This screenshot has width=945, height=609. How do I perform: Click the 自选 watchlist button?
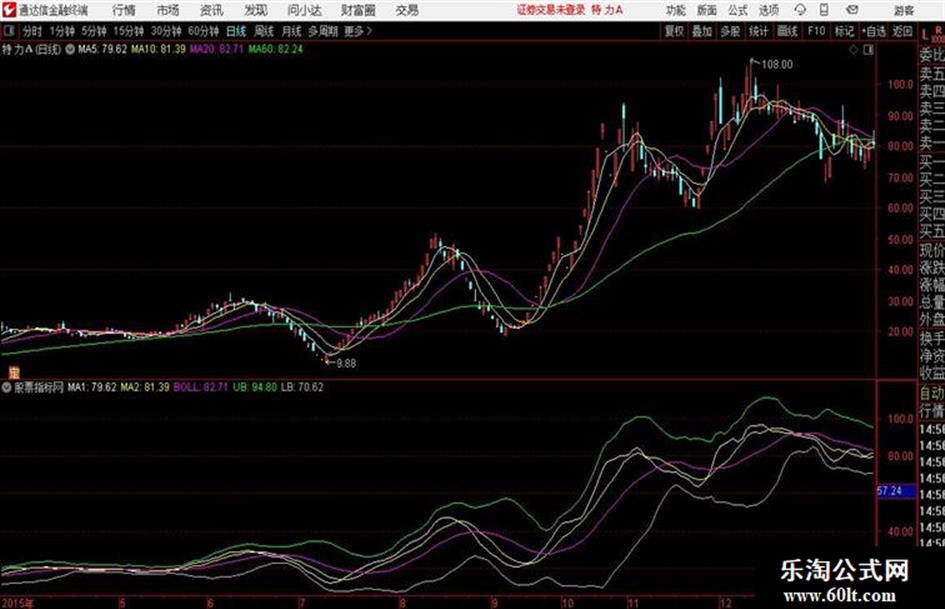coord(873,31)
